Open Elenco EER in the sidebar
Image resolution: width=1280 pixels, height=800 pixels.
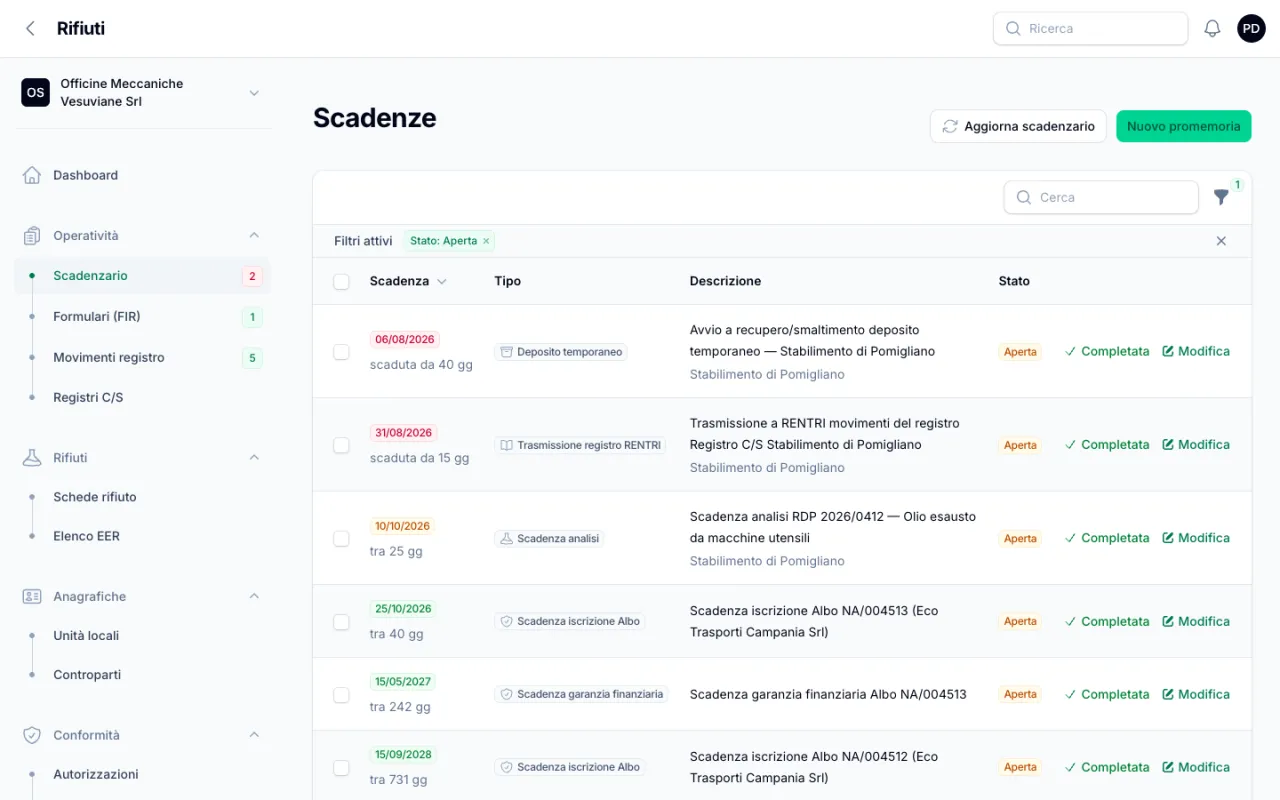coord(142,536)
